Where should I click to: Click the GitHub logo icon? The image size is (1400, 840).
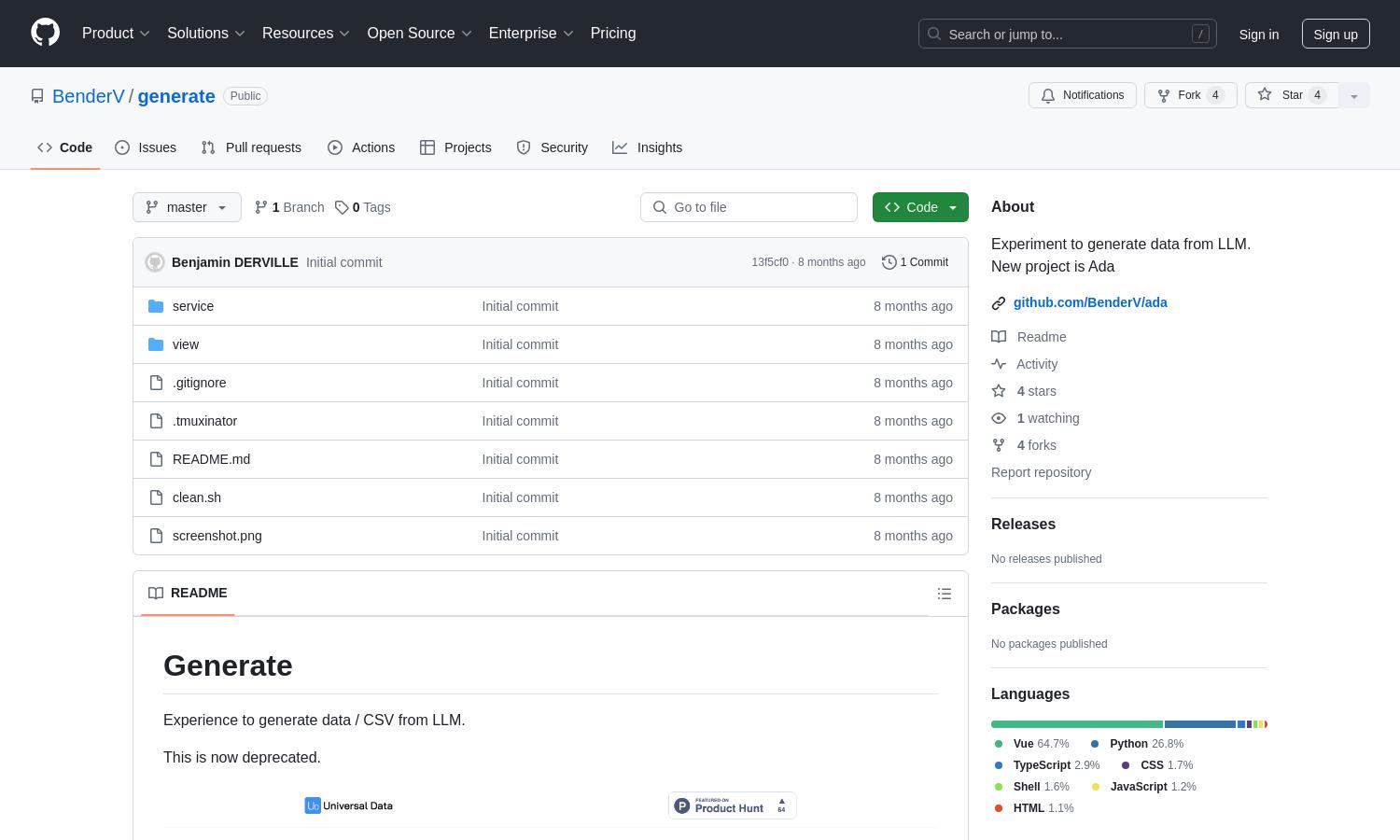click(x=45, y=33)
